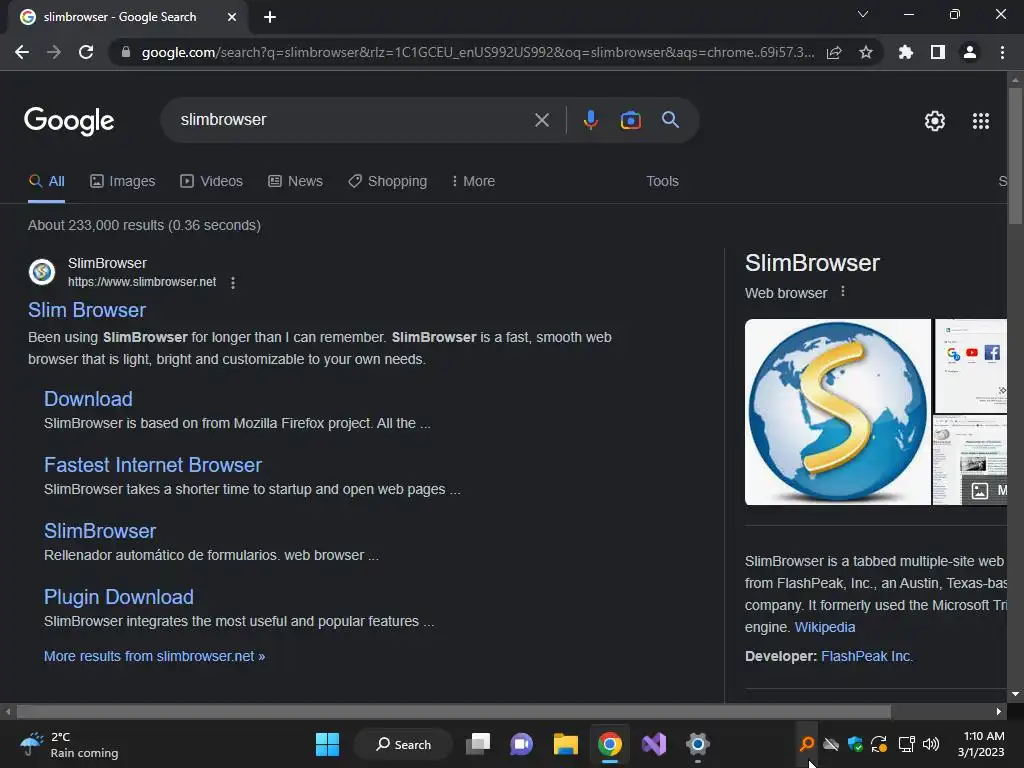Open Google quick settings gear
The width and height of the screenshot is (1024, 768).
tap(935, 121)
